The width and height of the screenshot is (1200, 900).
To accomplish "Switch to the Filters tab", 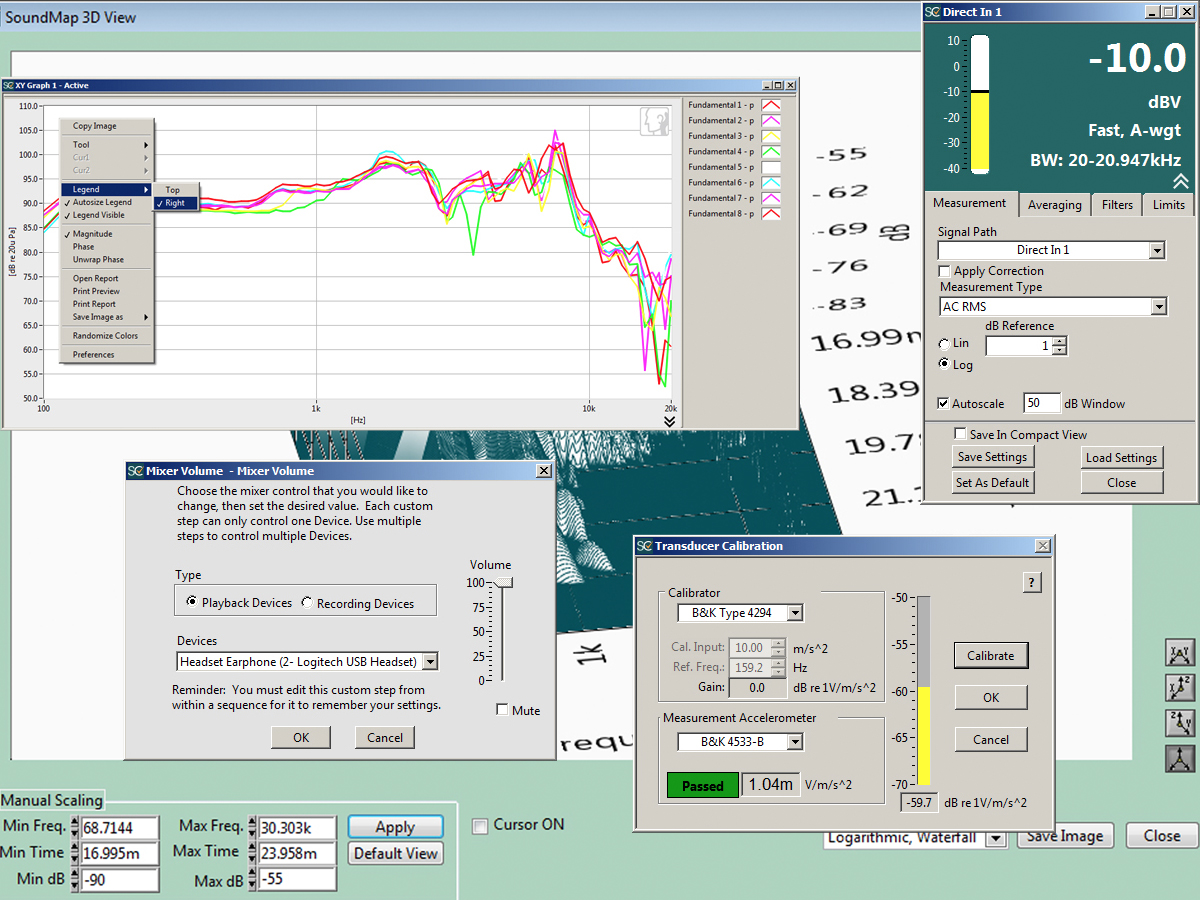I will [1117, 205].
